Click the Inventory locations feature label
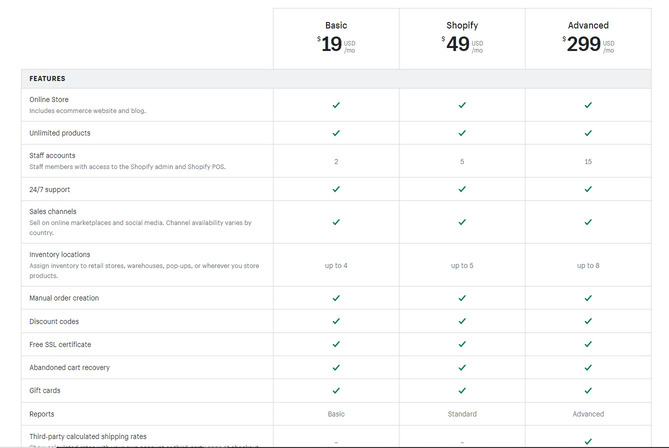The width and height of the screenshot is (669, 448). [x=60, y=255]
